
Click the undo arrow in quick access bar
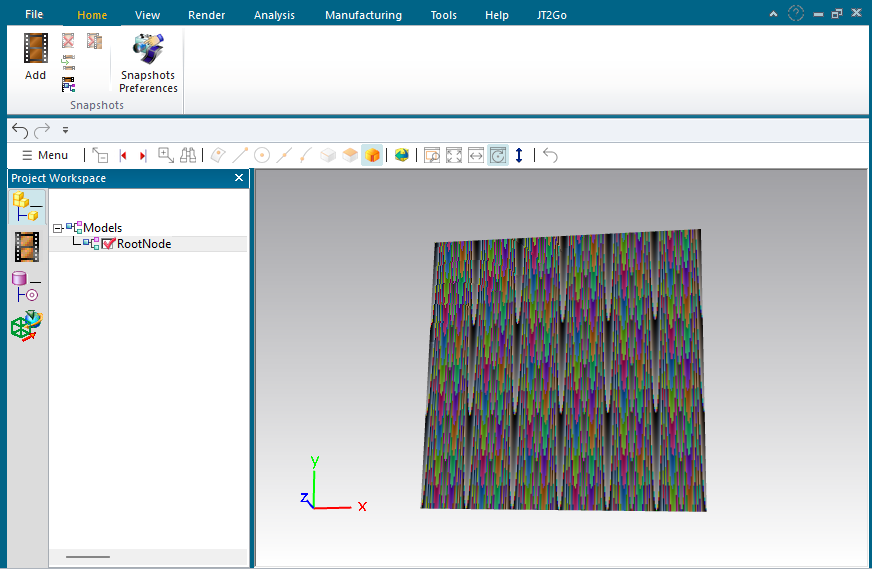click(x=20, y=130)
